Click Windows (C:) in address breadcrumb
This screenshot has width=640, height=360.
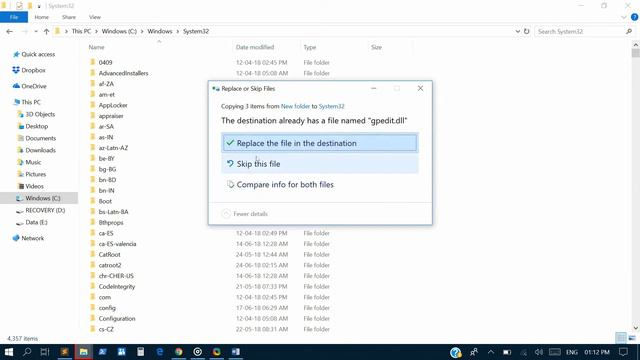tap(119, 31)
